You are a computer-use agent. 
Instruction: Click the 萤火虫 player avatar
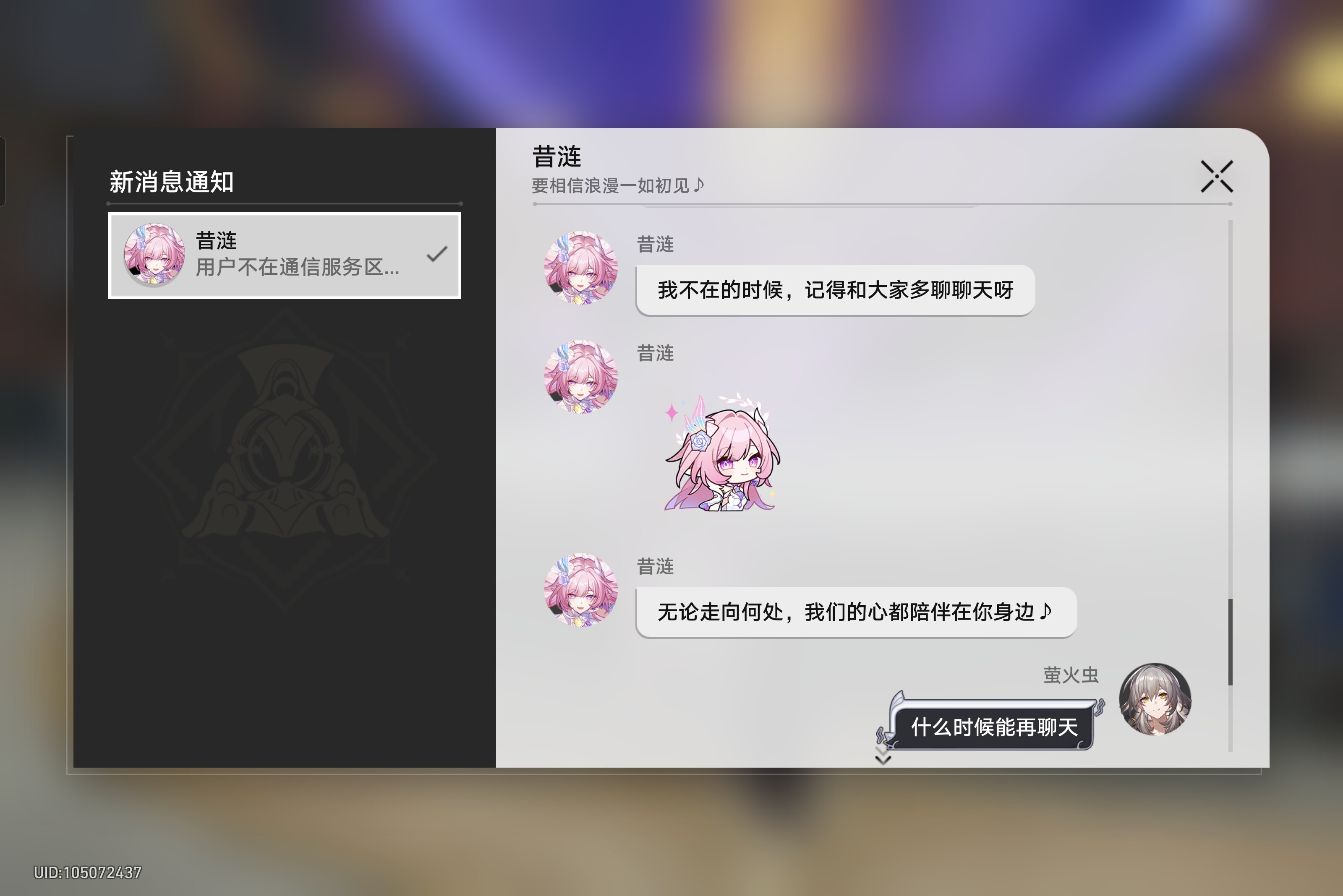pyautogui.click(x=1155, y=699)
